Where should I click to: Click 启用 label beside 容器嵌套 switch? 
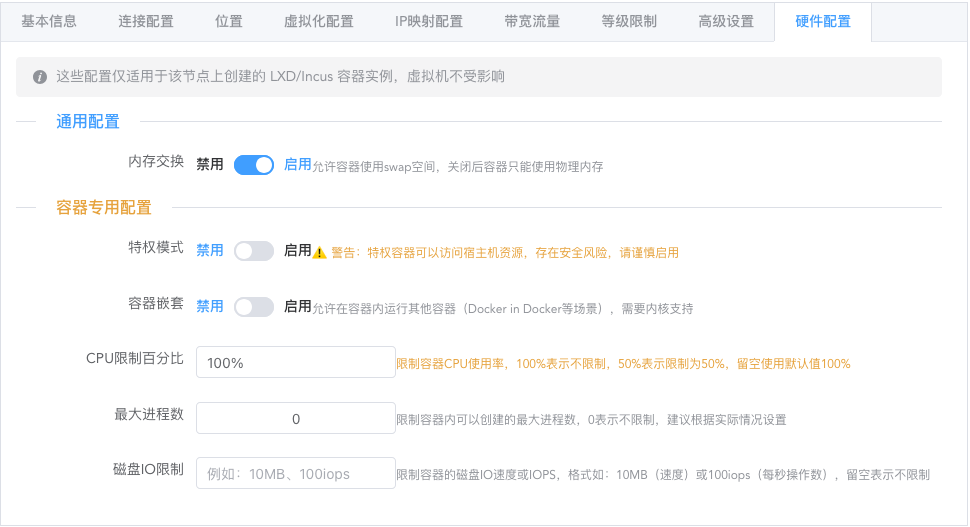click(298, 307)
